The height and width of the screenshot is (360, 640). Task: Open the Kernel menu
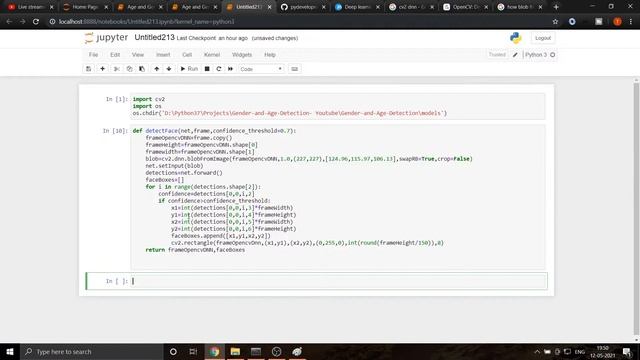point(212,55)
